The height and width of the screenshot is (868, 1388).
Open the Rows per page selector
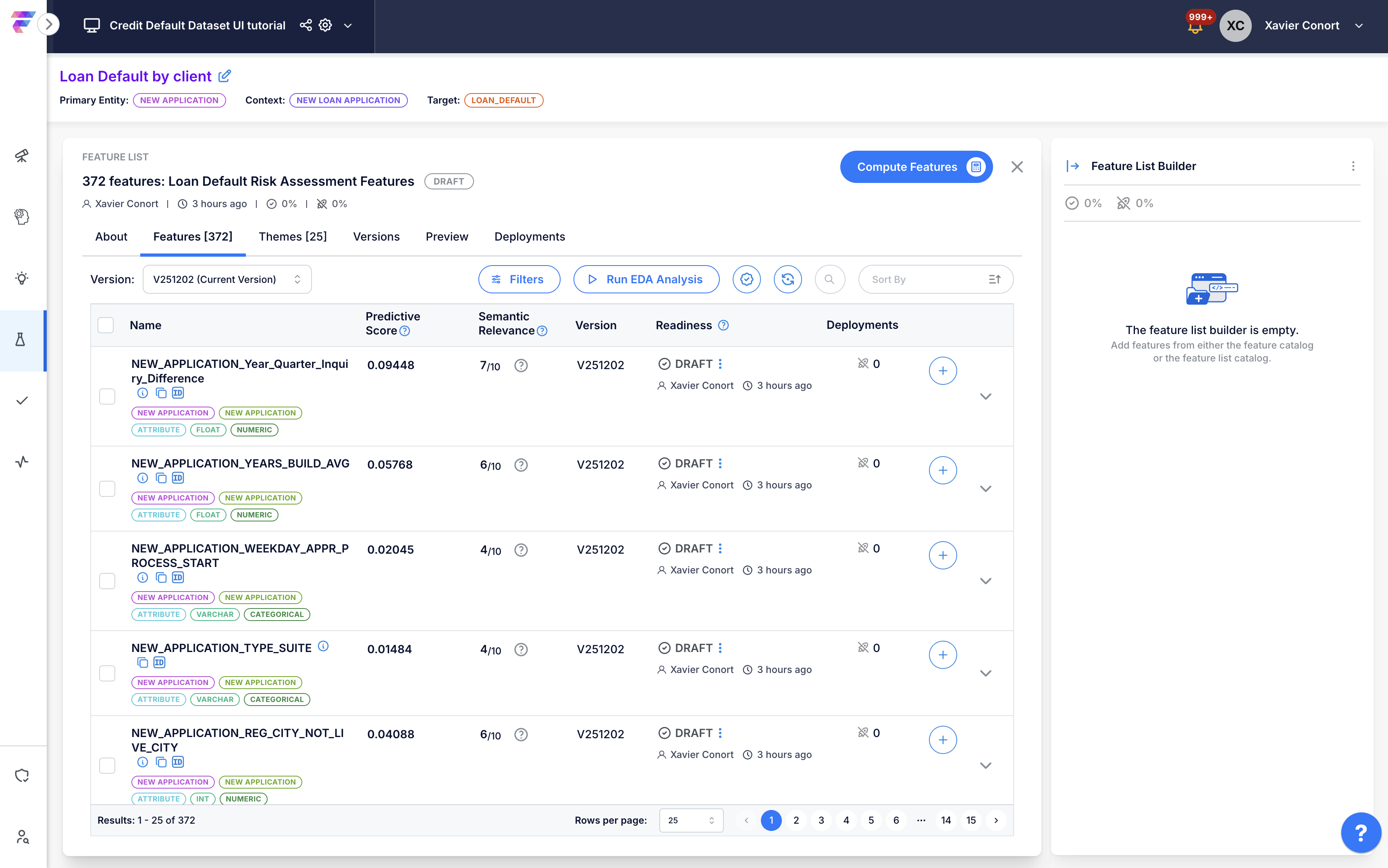pos(690,820)
